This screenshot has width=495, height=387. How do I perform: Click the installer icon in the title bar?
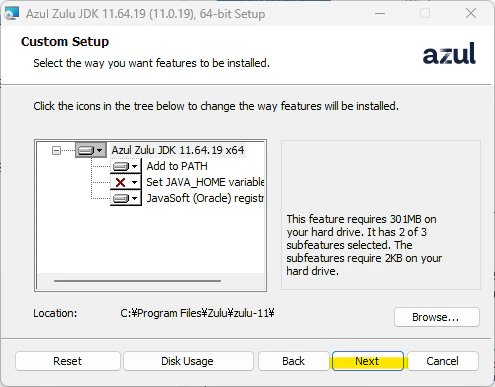12,14
